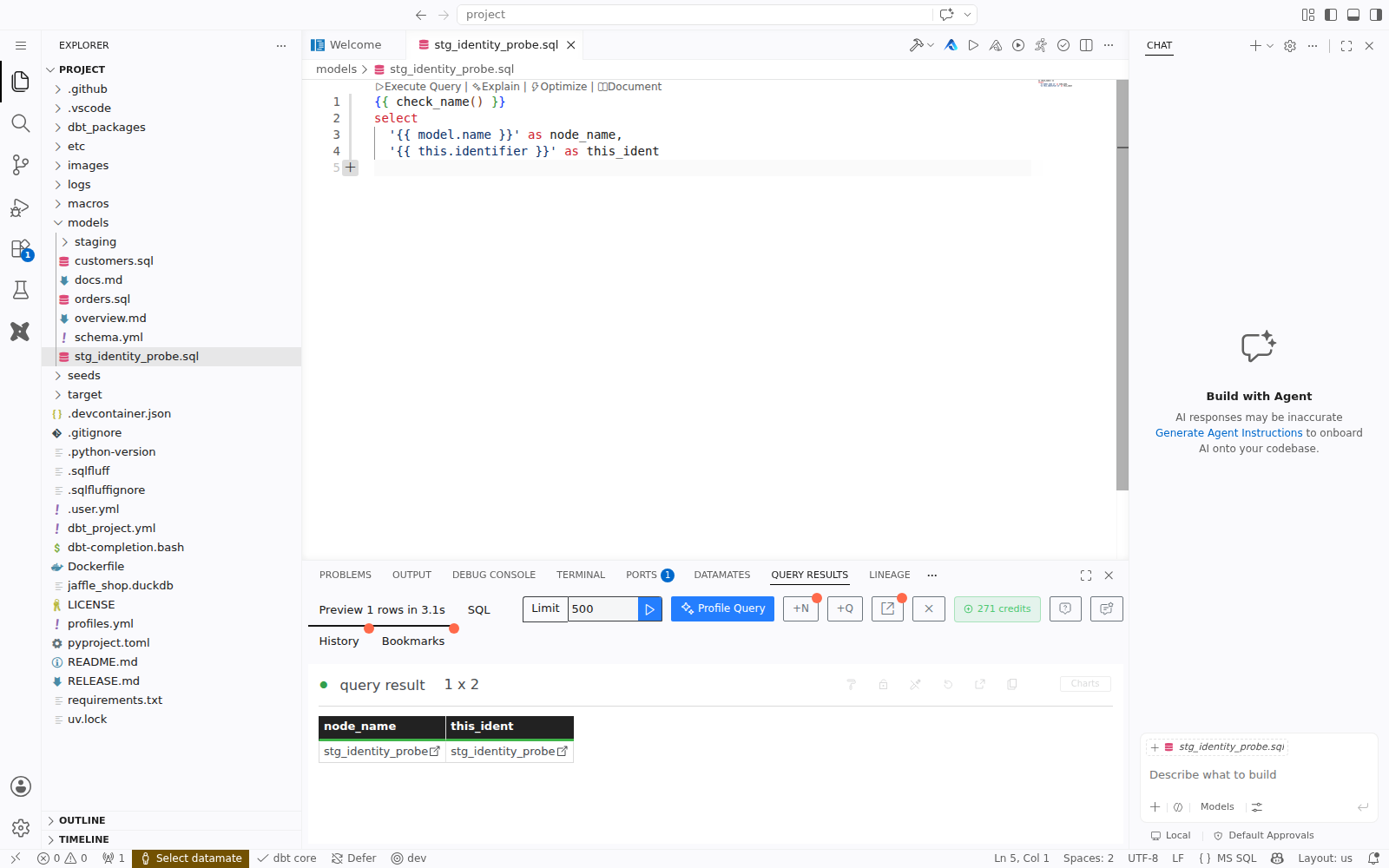This screenshot has height=868, width=1389.
Task: Expand the OUTLINE section
Action: tap(172, 820)
